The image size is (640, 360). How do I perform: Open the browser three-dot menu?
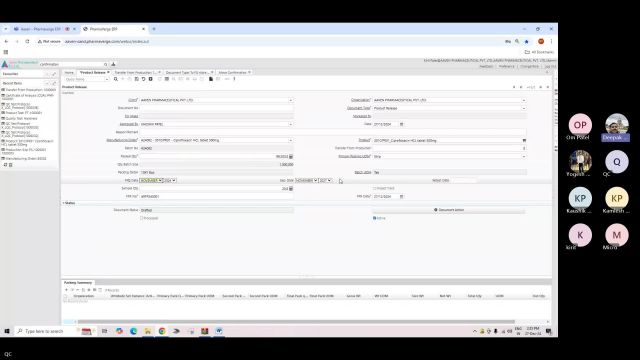click(551, 41)
